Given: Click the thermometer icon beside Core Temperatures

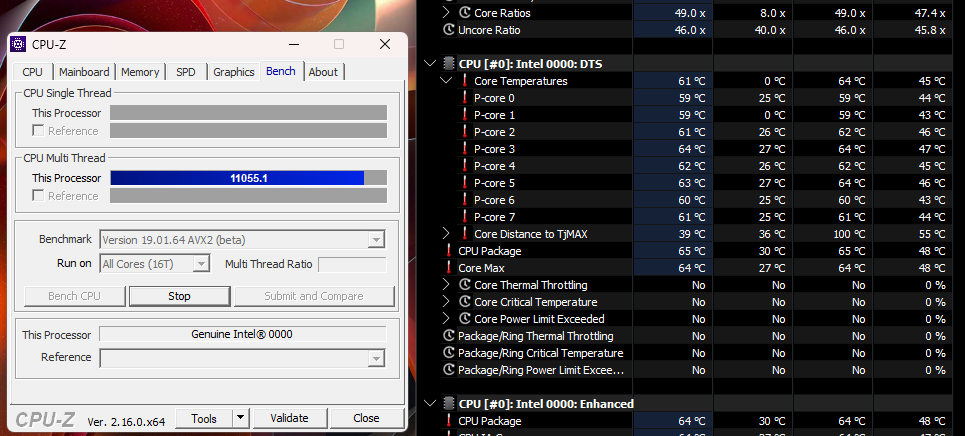Looking at the screenshot, I should tap(465, 81).
